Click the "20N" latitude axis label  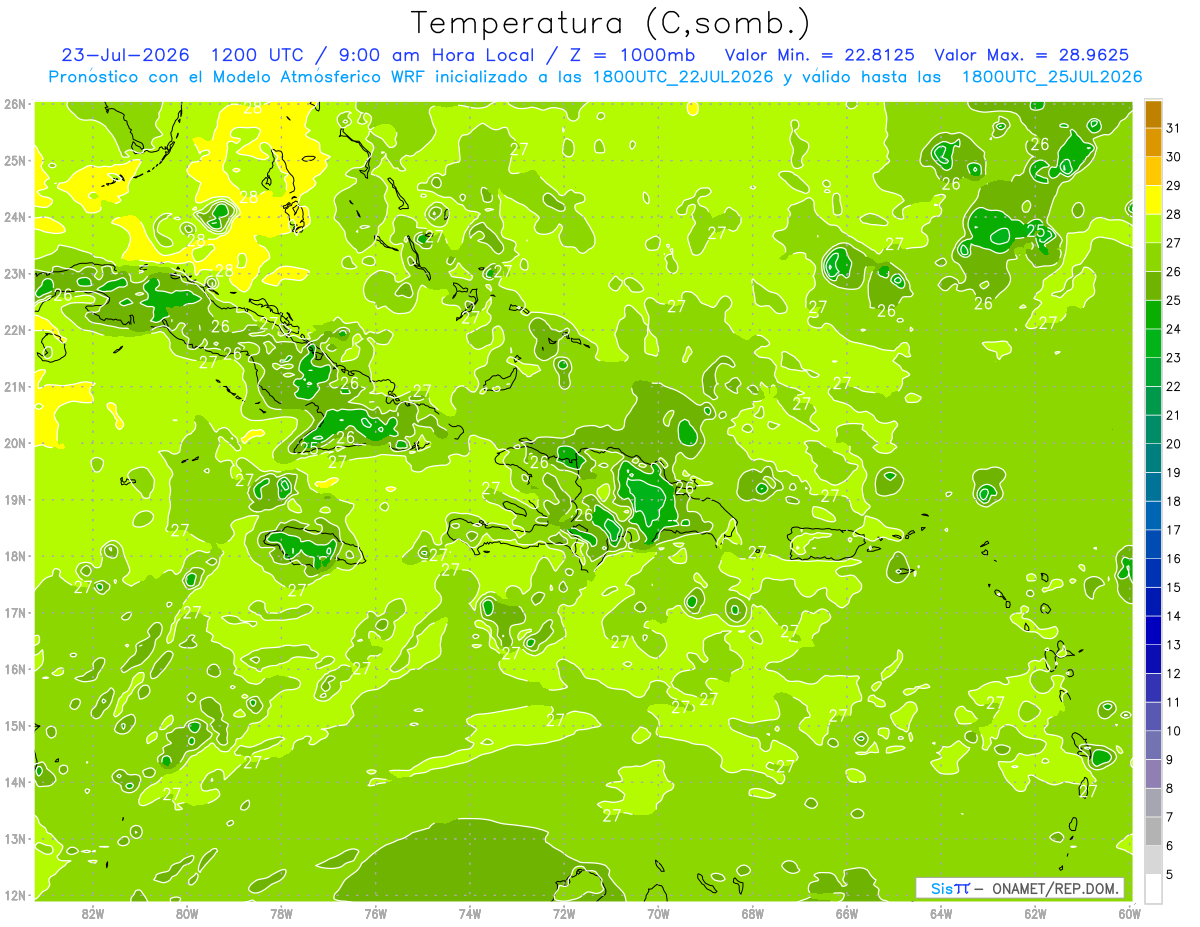tap(15, 443)
